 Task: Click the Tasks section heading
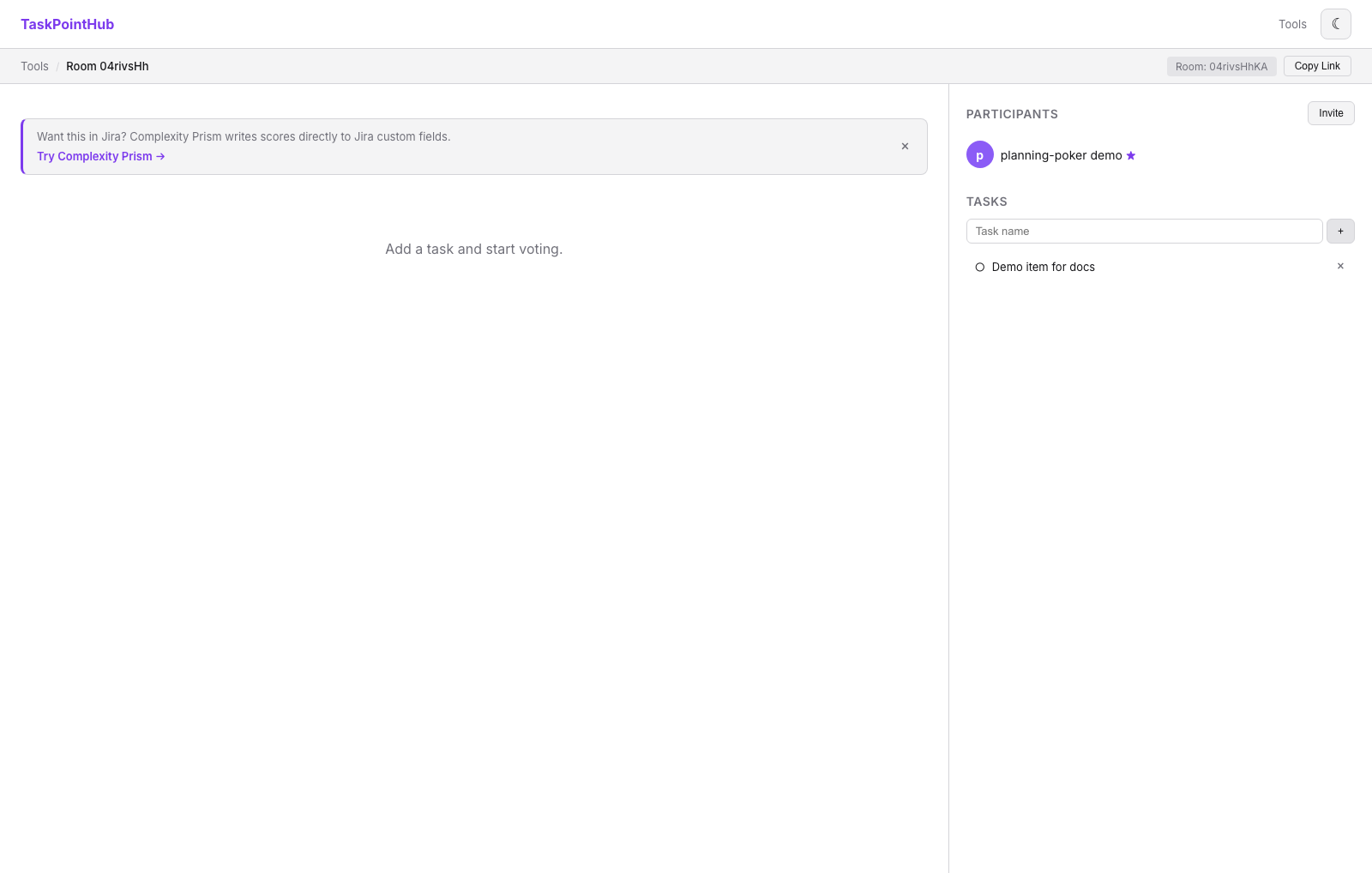(x=987, y=202)
